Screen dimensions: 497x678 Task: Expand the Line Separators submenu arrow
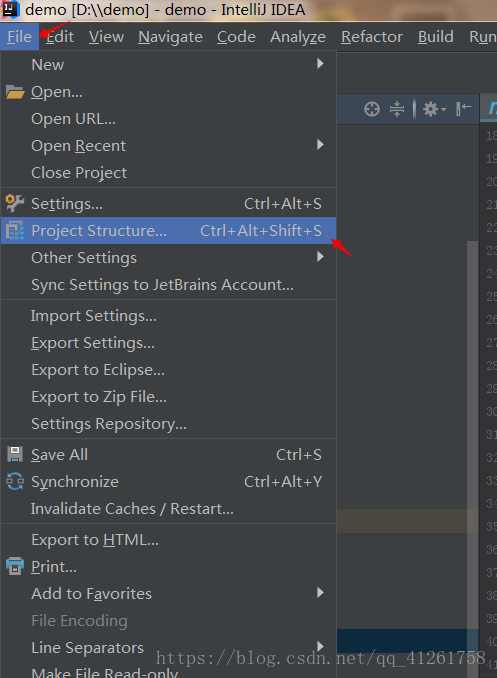click(320, 646)
